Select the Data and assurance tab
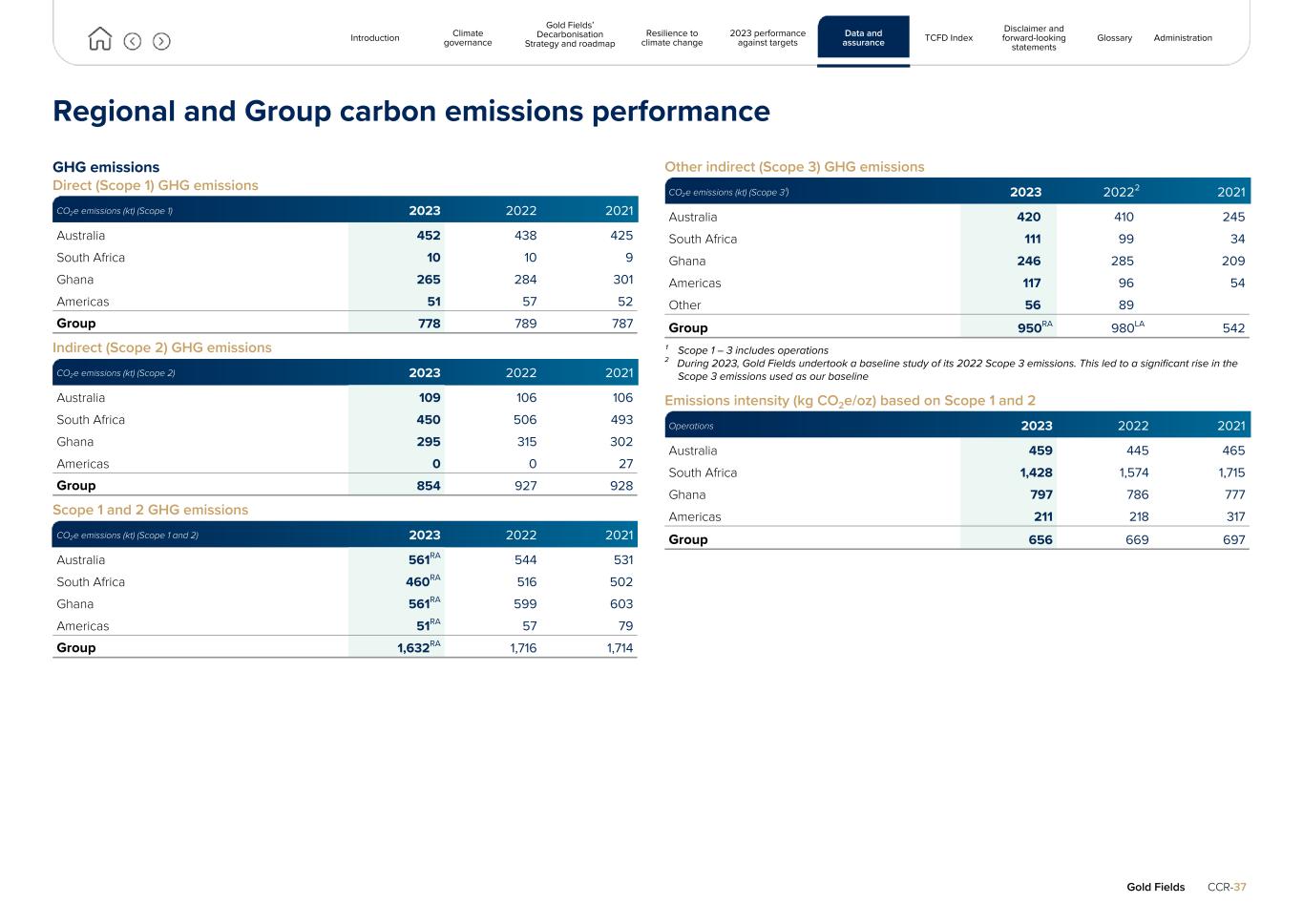The image size is (1303, 924). click(863, 38)
